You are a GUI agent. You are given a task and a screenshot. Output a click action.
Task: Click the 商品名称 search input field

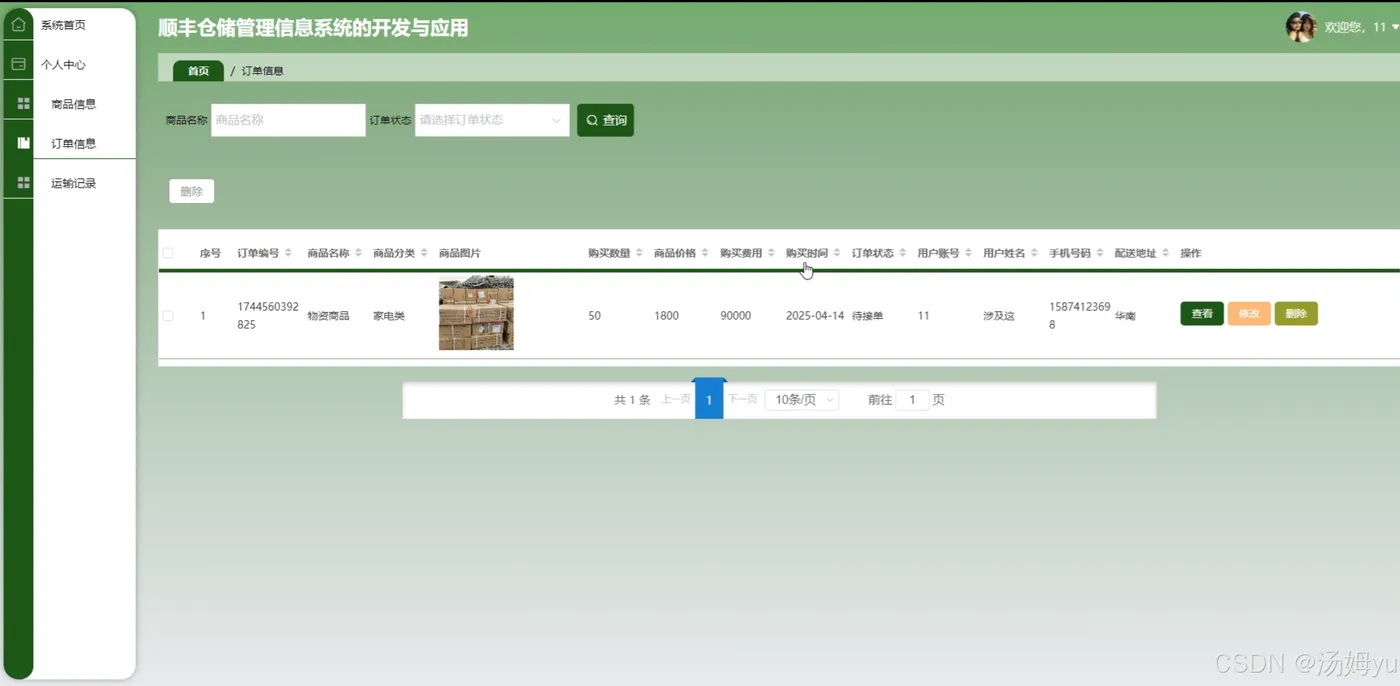tap(288, 120)
